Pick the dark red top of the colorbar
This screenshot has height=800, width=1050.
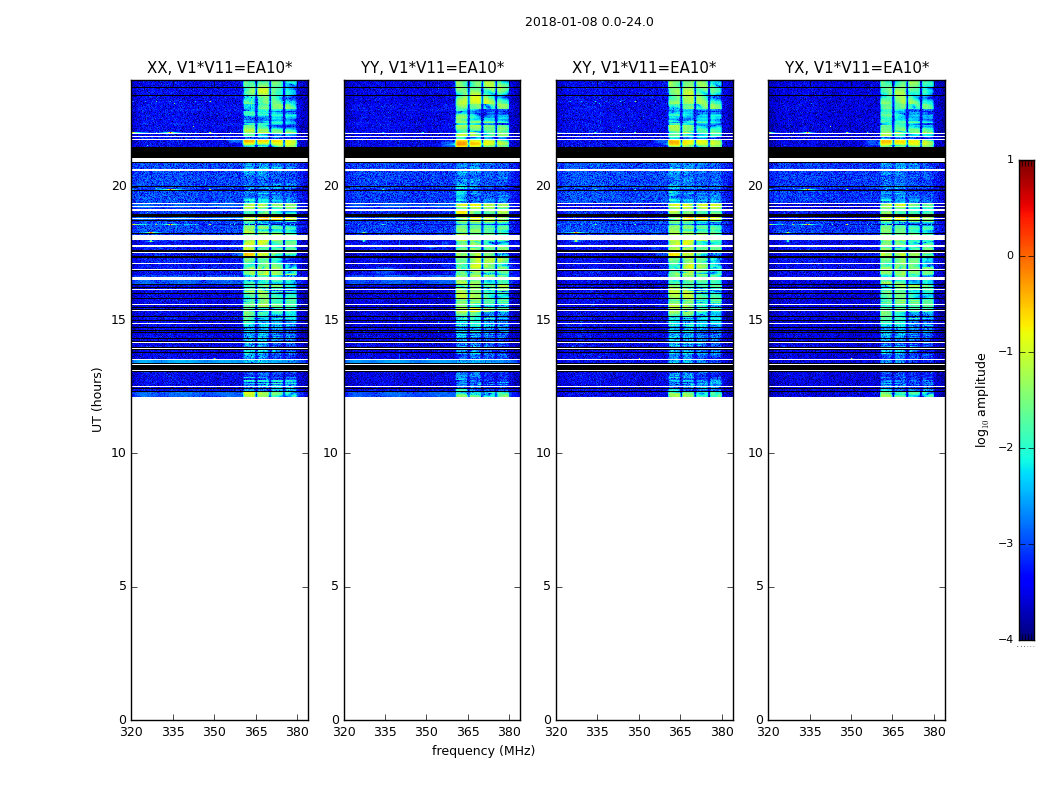point(1026,166)
